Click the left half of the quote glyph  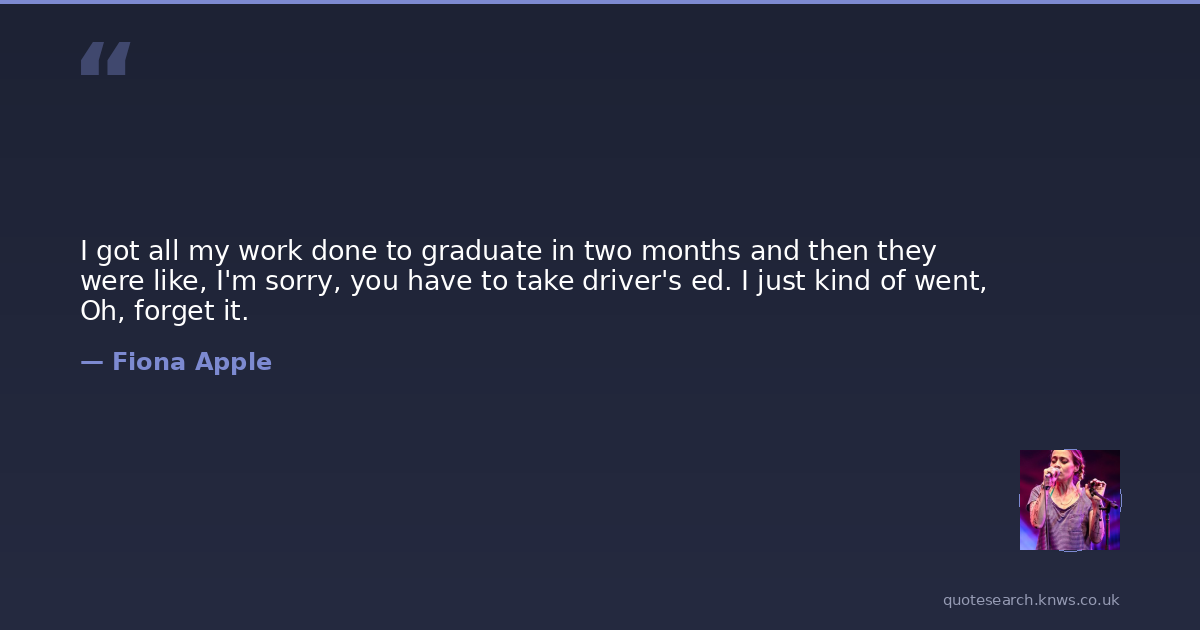point(93,58)
